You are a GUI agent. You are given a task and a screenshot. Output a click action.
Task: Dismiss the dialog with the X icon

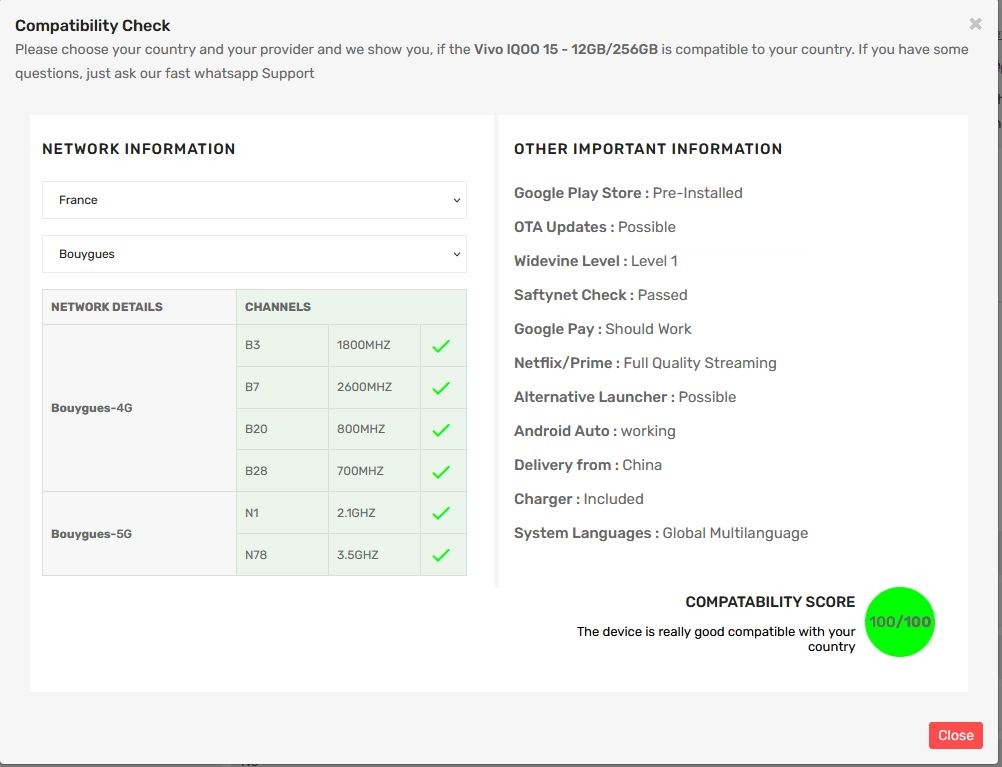[975, 24]
